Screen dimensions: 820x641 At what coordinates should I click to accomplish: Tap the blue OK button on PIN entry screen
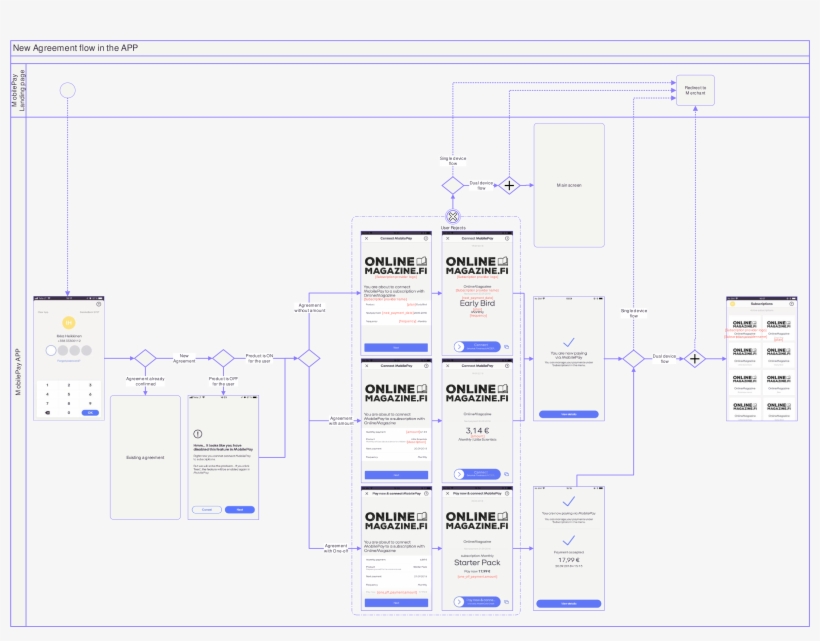[x=90, y=413]
